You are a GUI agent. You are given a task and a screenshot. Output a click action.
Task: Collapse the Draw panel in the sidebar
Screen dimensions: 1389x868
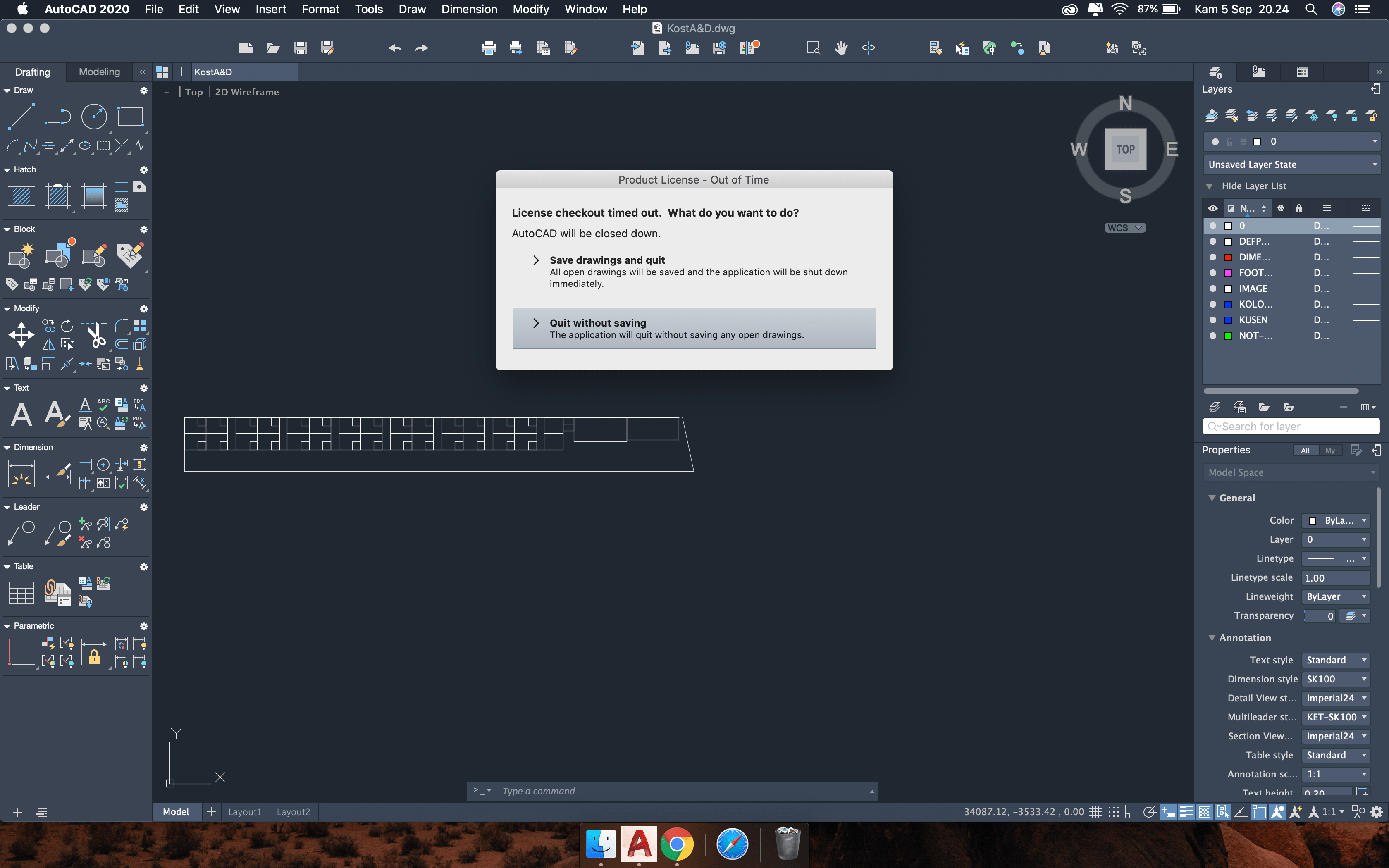click(x=7, y=90)
